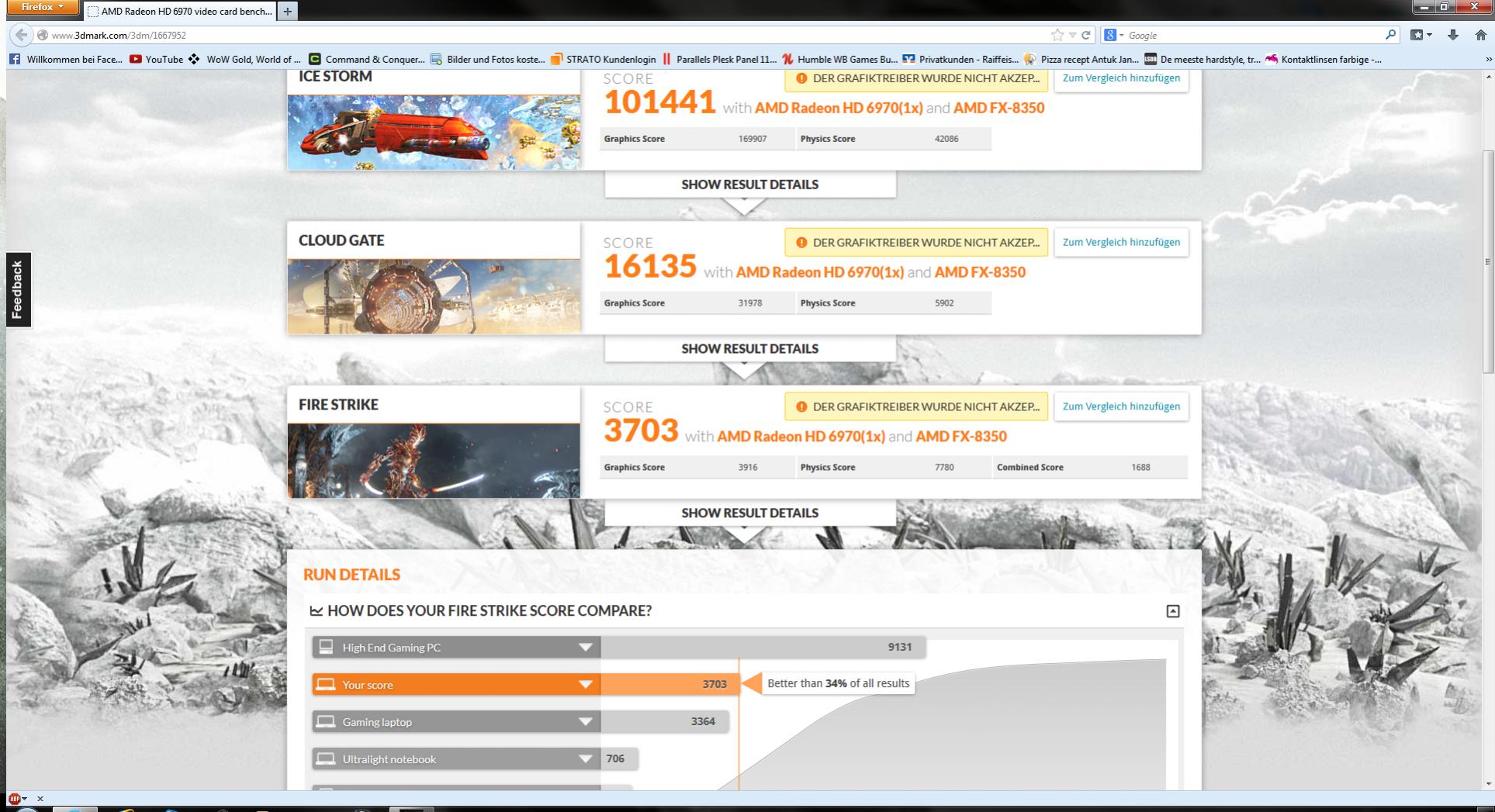Viewport: 1495px width, 812px height.
Task: Open Adblock Plus add-on icon
Action: [x=14, y=798]
